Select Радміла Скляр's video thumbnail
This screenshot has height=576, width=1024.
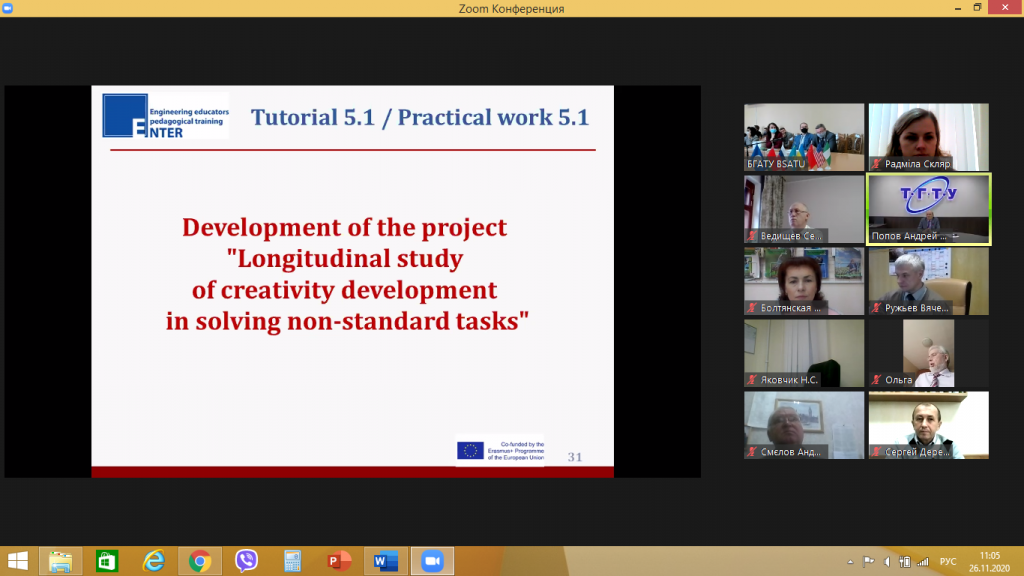(928, 137)
